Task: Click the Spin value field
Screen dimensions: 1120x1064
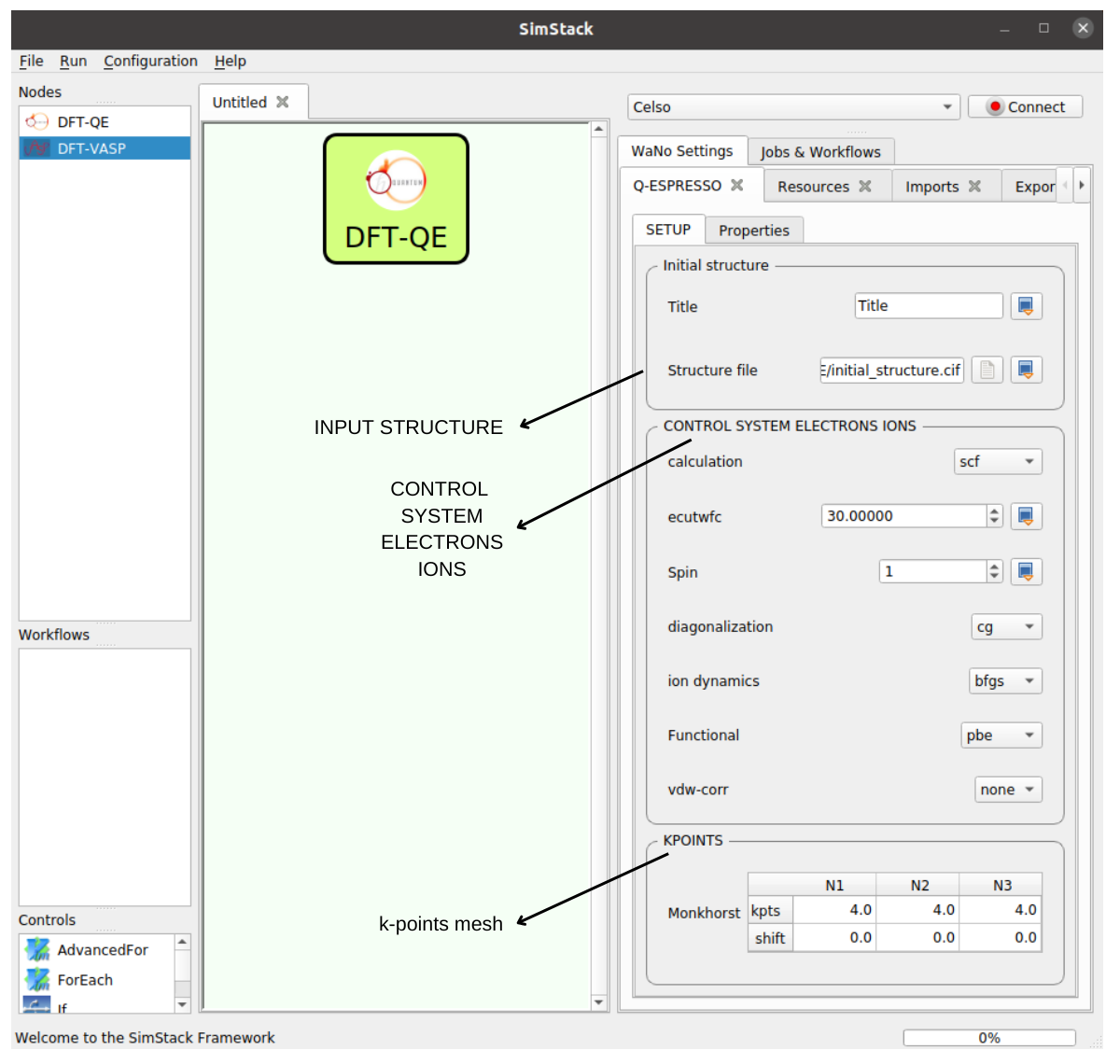Action: click(932, 571)
